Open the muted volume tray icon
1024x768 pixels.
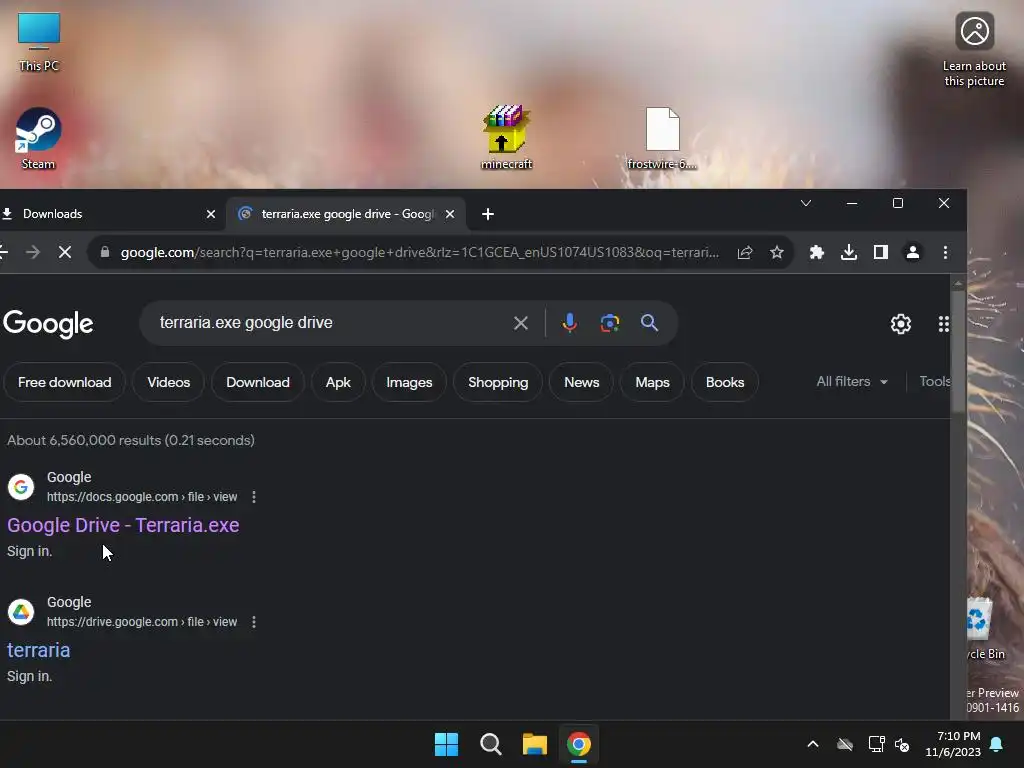point(903,744)
